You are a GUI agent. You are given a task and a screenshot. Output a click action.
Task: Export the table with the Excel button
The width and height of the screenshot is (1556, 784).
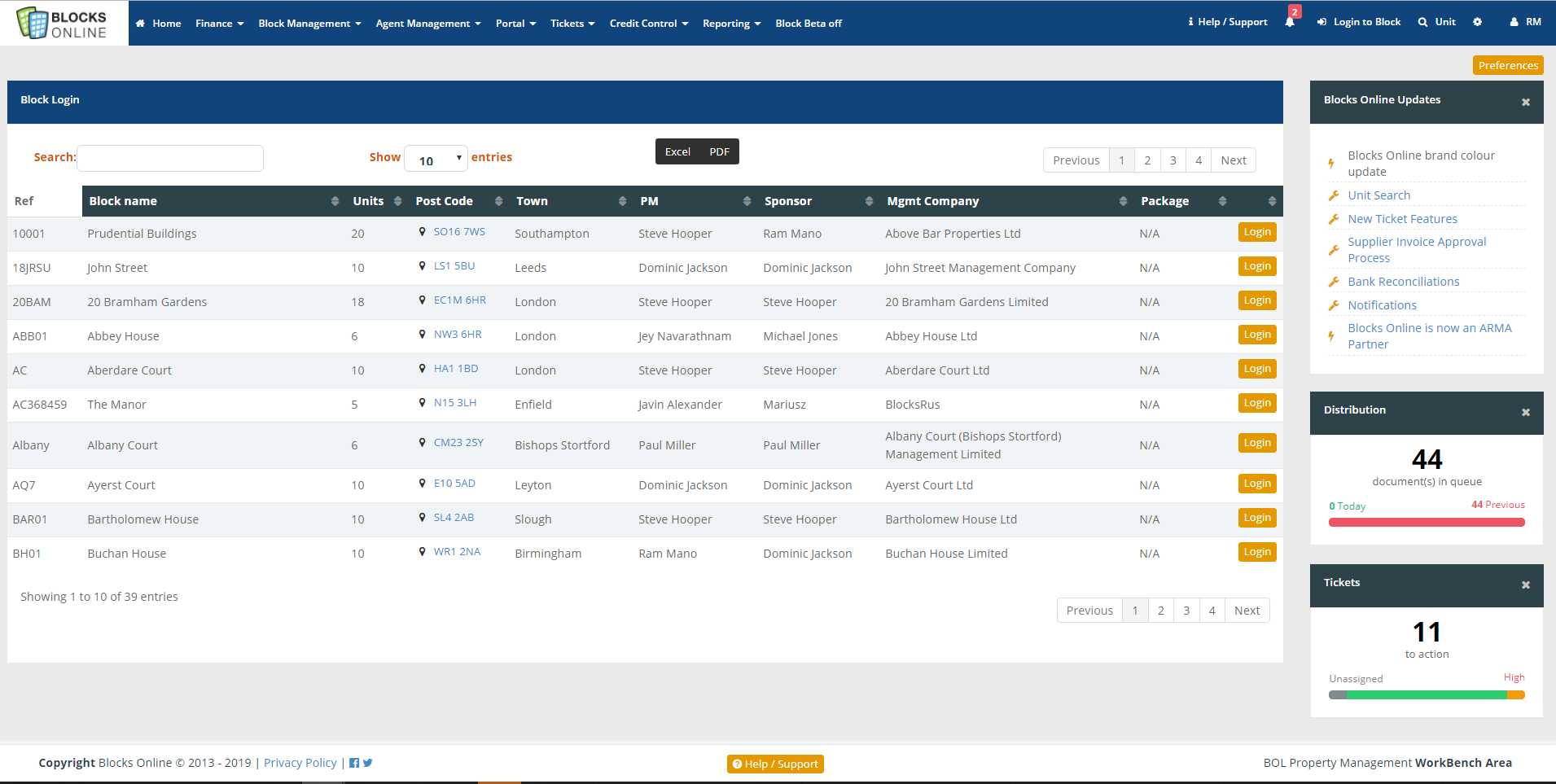[677, 152]
